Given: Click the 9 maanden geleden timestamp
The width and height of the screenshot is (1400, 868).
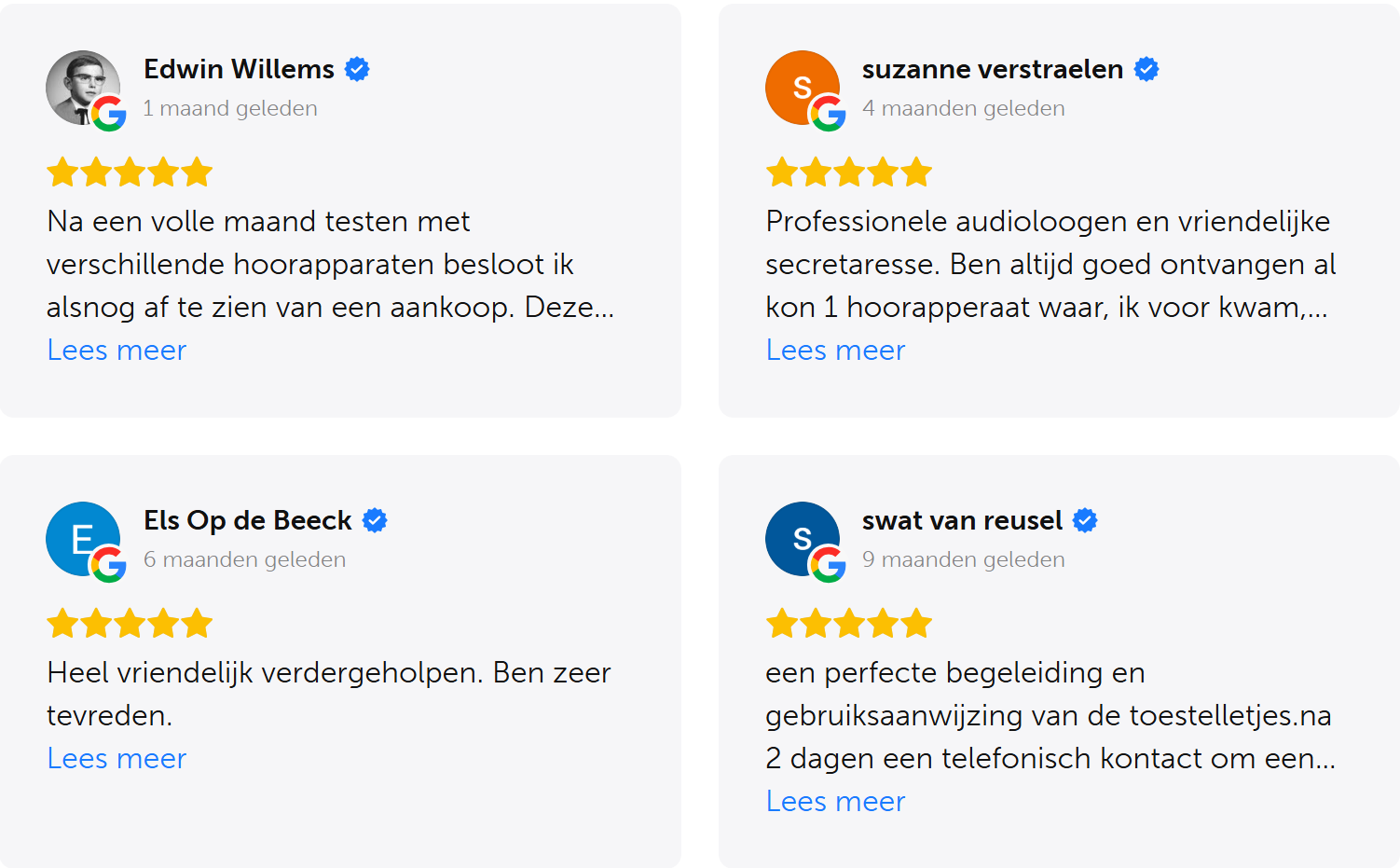Looking at the screenshot, I should click(962, 559).
